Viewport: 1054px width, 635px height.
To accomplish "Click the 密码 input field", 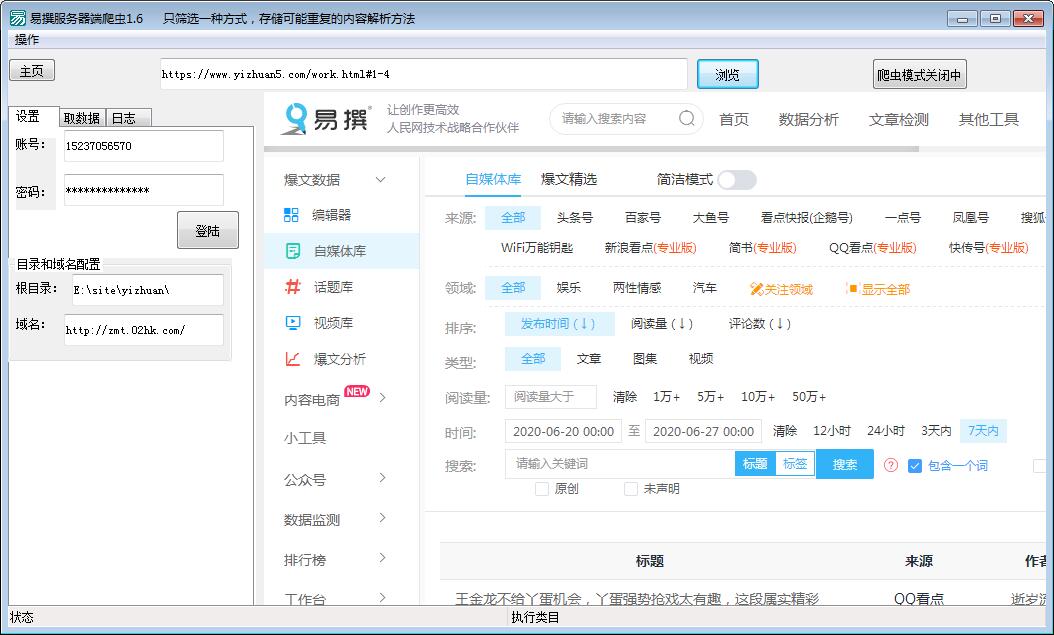I will click(144, 190).
